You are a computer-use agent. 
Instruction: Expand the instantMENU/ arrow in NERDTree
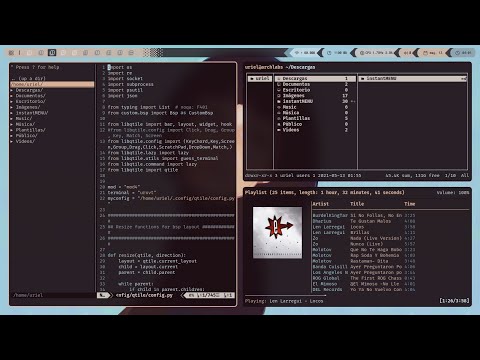(x=12, y=113)
